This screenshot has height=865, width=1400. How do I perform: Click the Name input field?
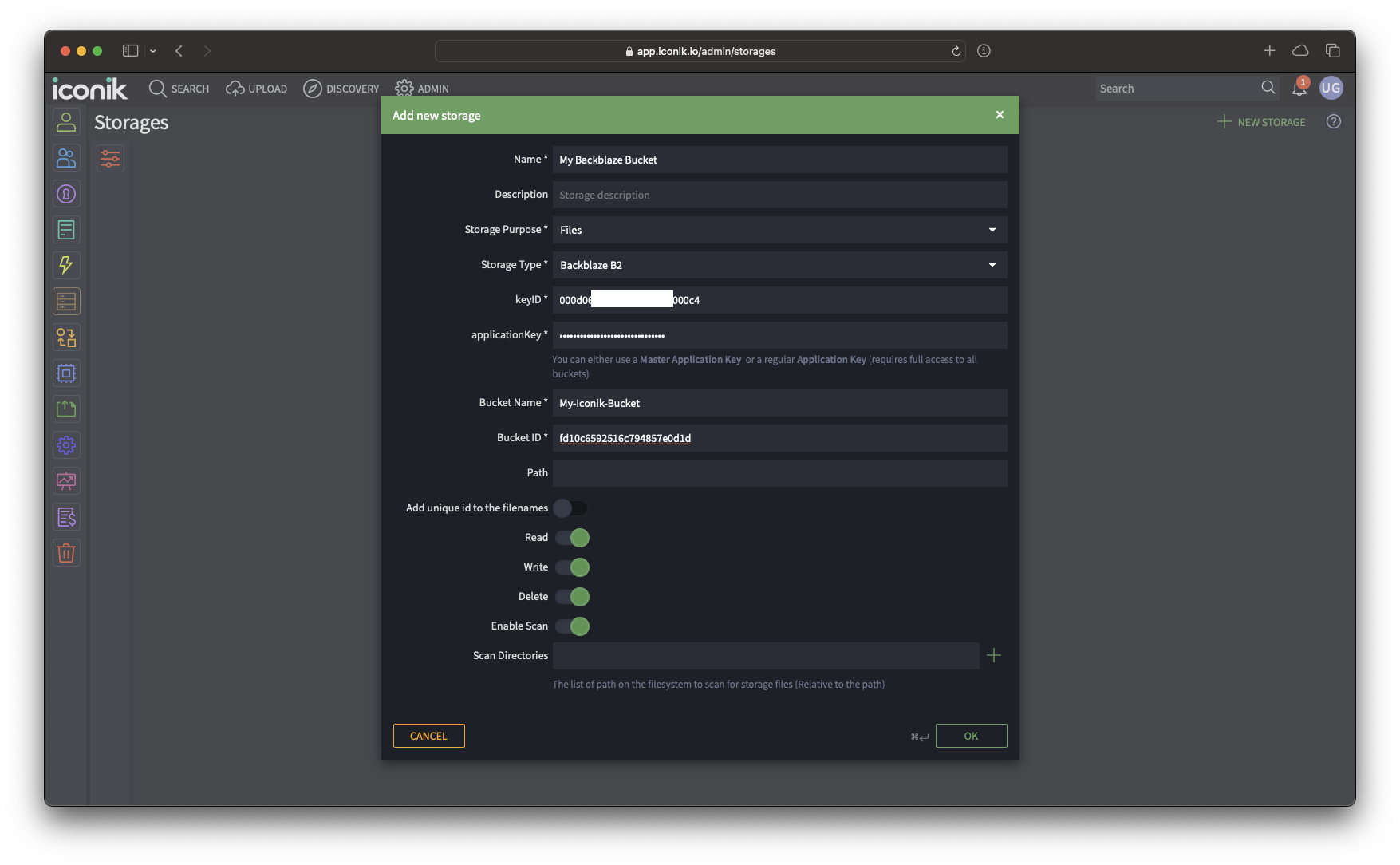(779, 160)
